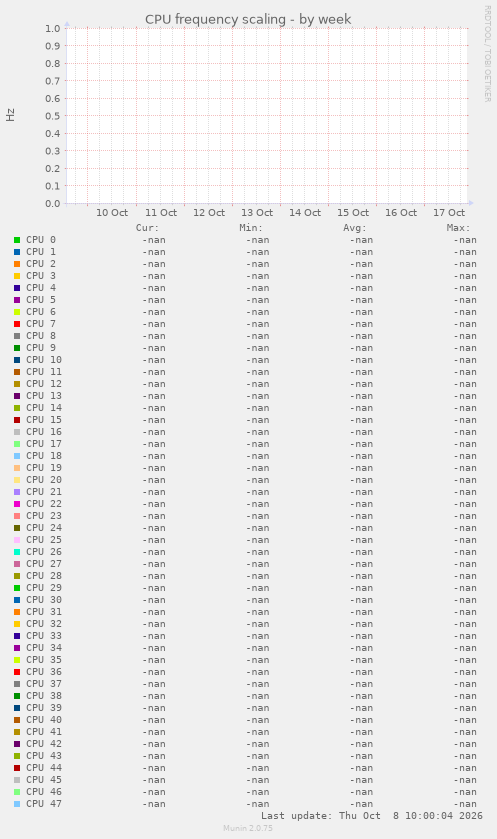Click the 'Cur:' column header
The height and width of the screenshot is (839, 497).
point(147,228)
